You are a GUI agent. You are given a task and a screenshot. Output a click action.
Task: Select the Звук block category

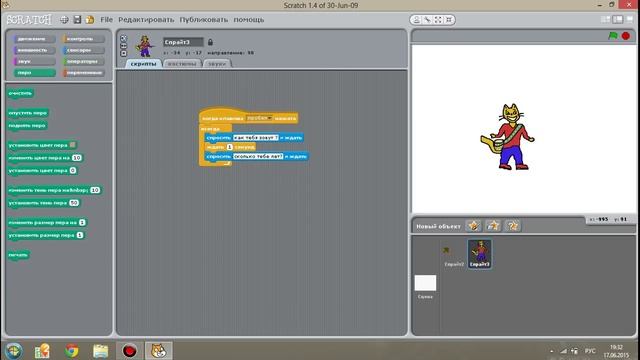pyautogui.click(x=34, y=62)
